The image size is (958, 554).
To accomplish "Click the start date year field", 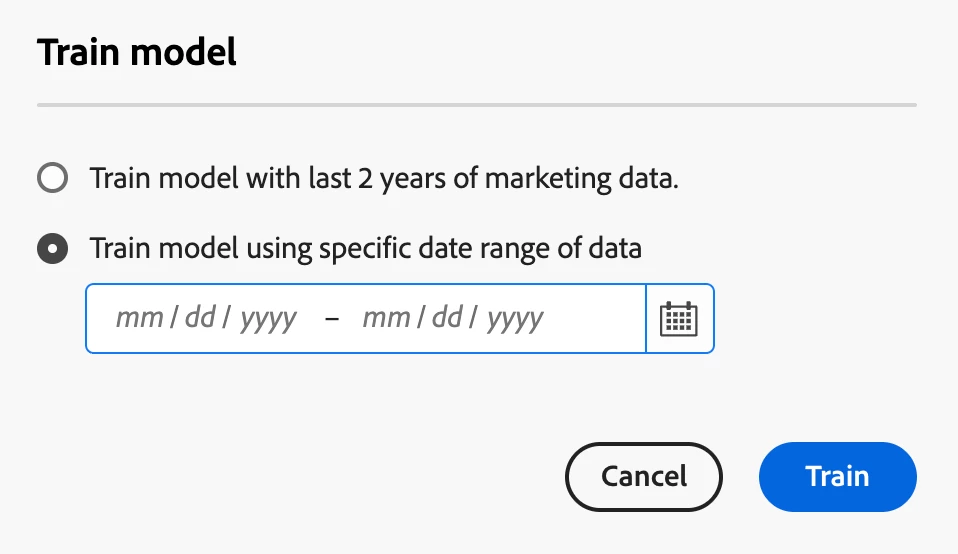I will pyautogui.click(x=268, y=319).
